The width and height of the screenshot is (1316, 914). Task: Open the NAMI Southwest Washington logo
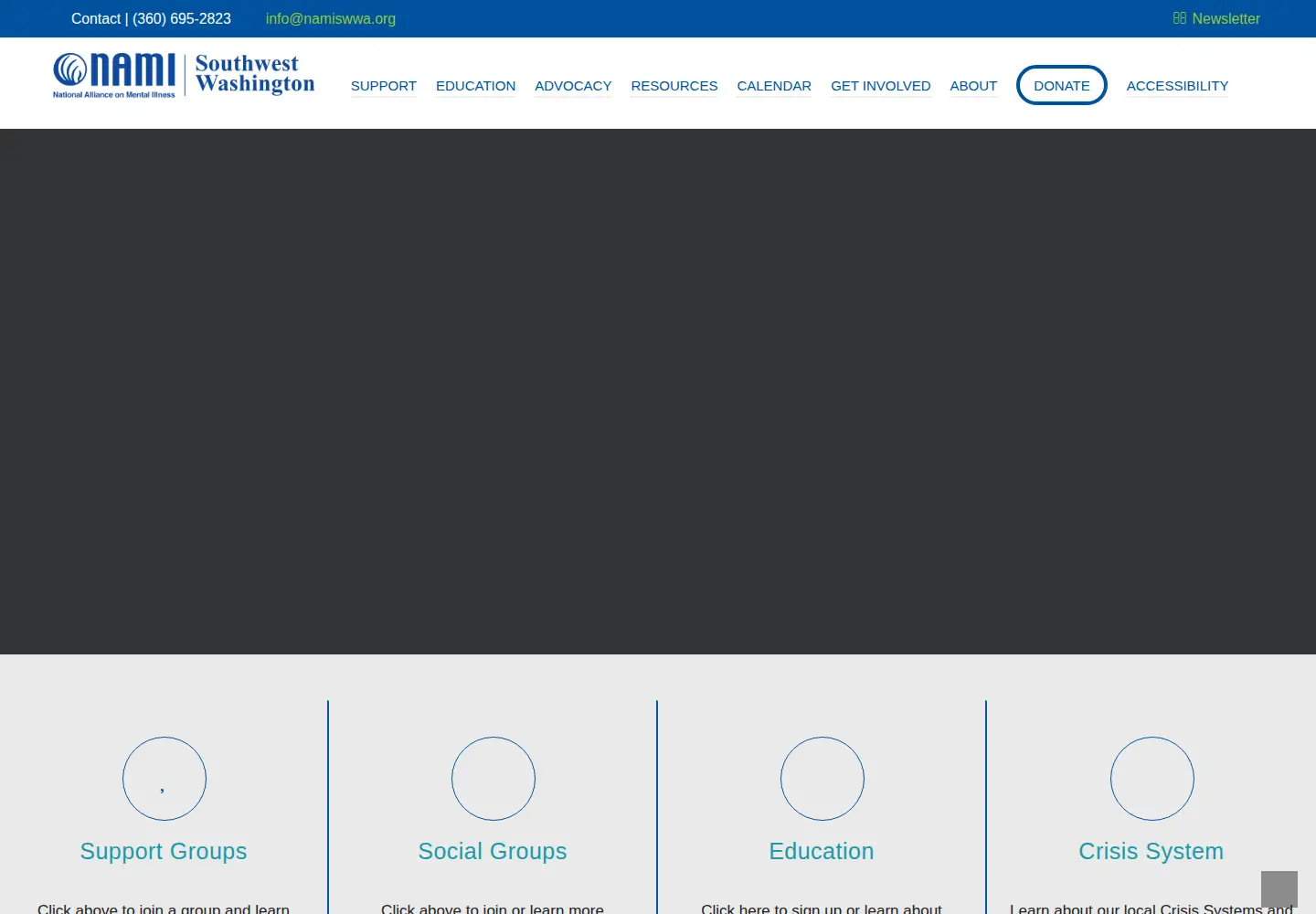[x=184, y=75]
